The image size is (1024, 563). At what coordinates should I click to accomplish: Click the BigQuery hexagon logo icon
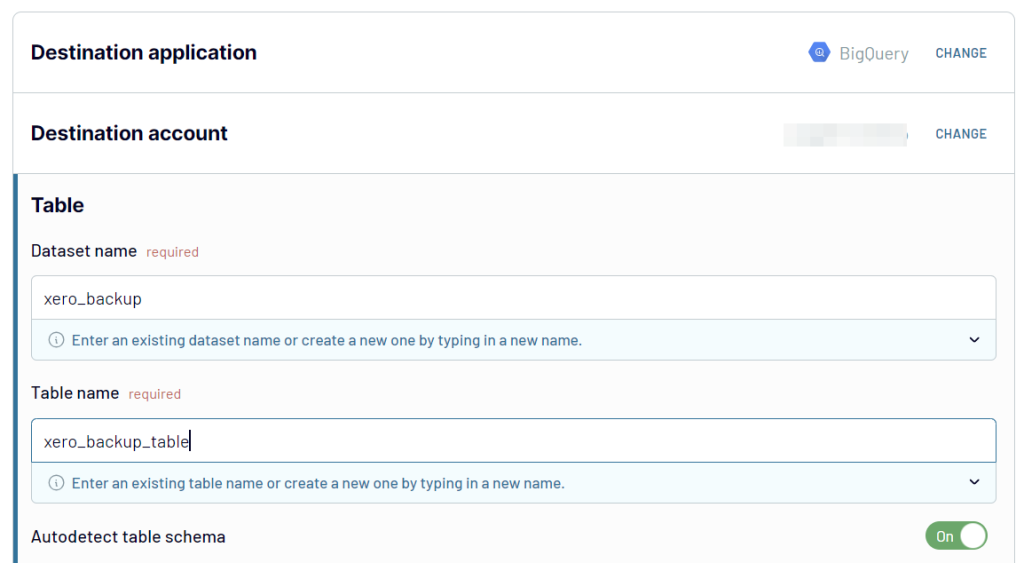tap(819, 52)
